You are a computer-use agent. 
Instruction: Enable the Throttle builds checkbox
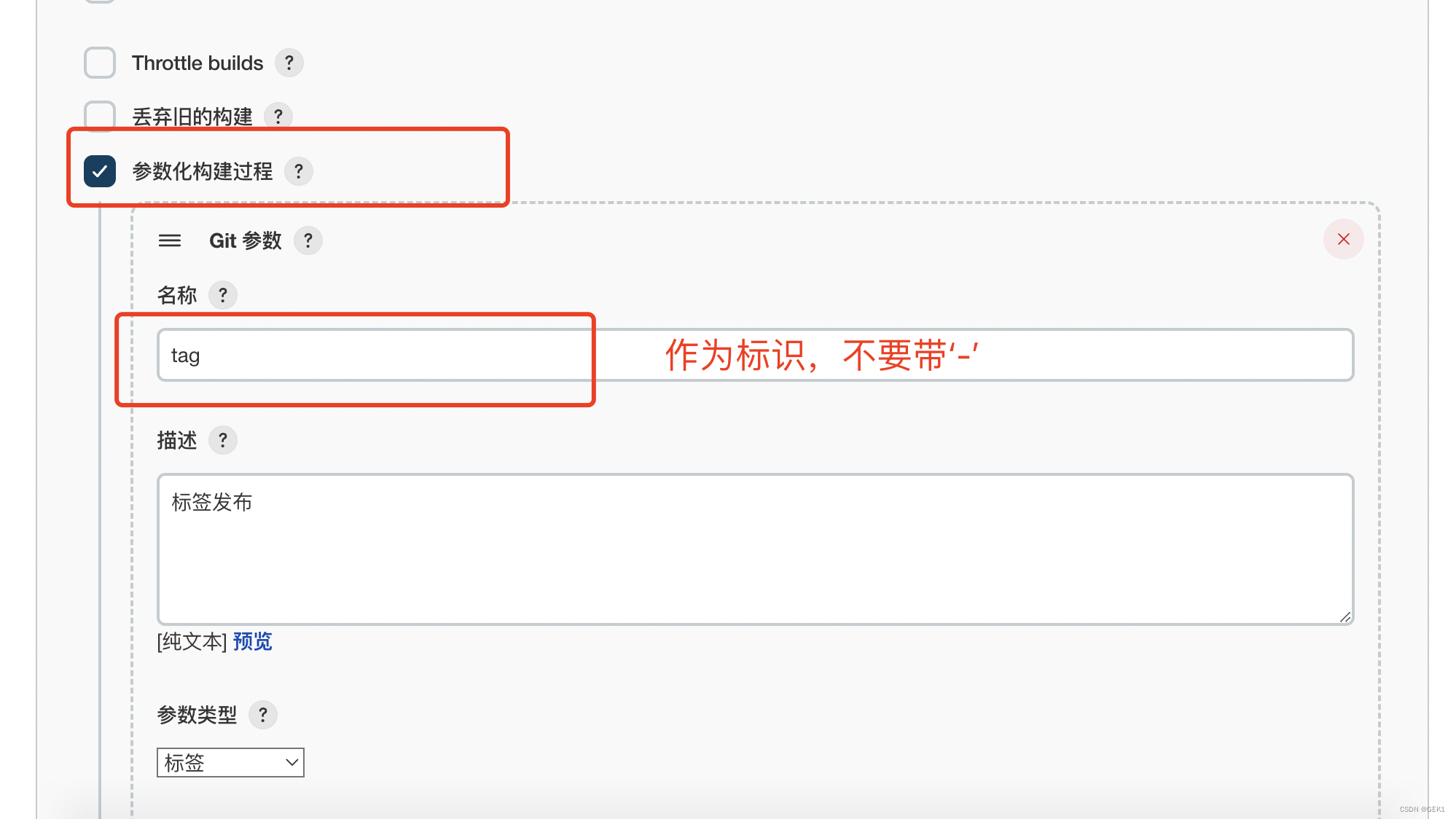pos(99,63)
